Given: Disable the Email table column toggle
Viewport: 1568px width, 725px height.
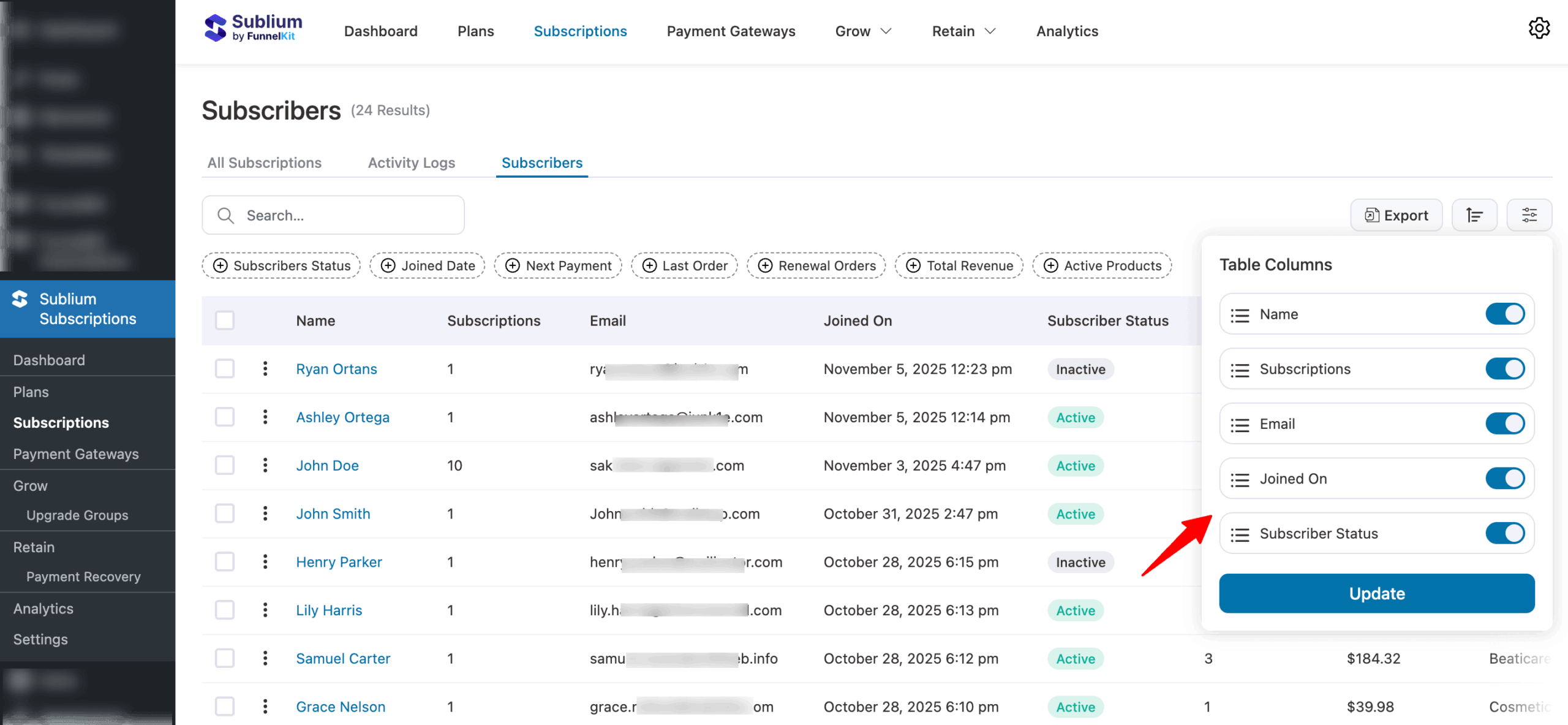Looking at the screenshot, I should [1506, 423].
